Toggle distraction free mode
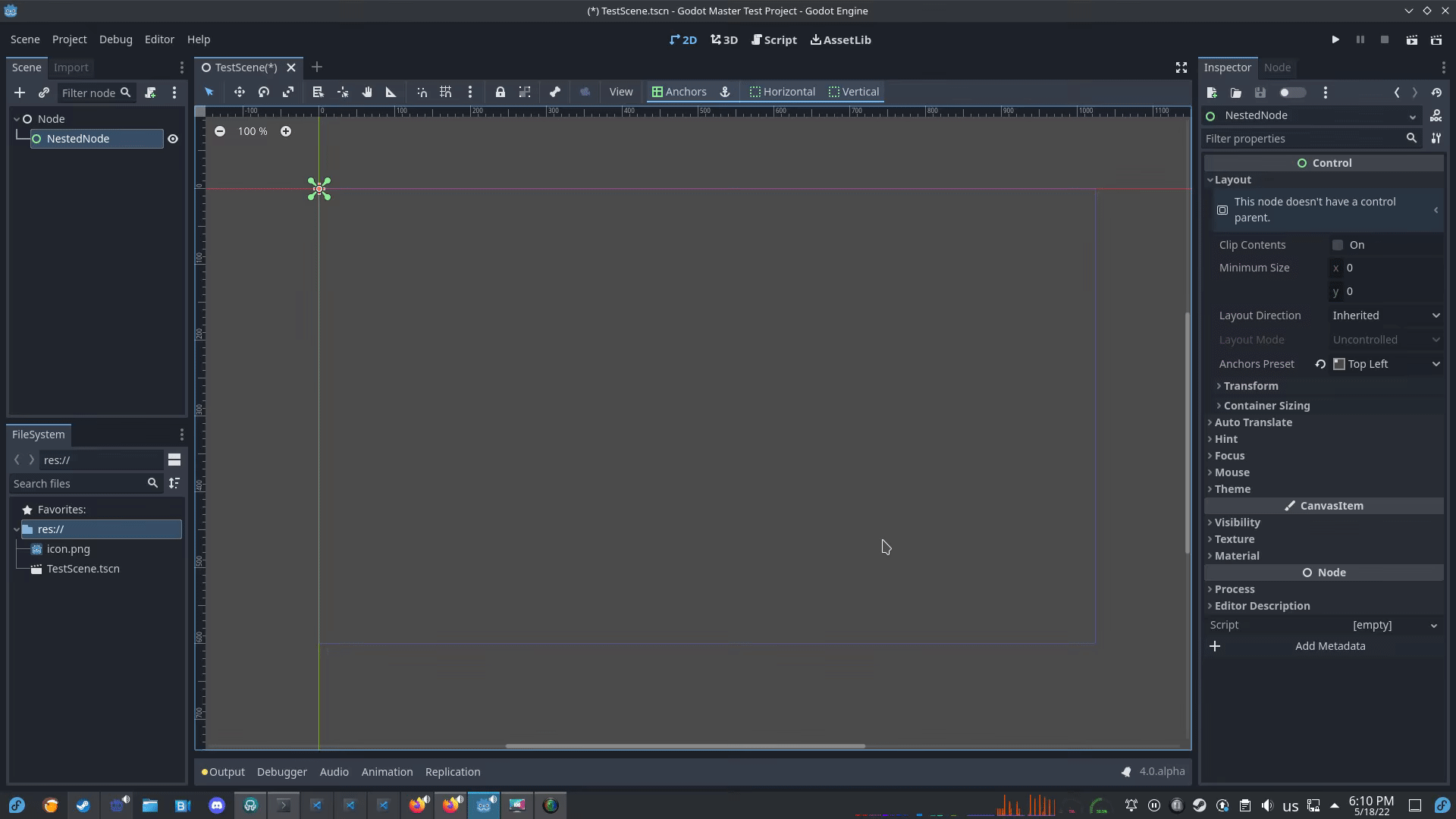Image resolution: width=1456 pixels, height=819 pixels. 1181,67
